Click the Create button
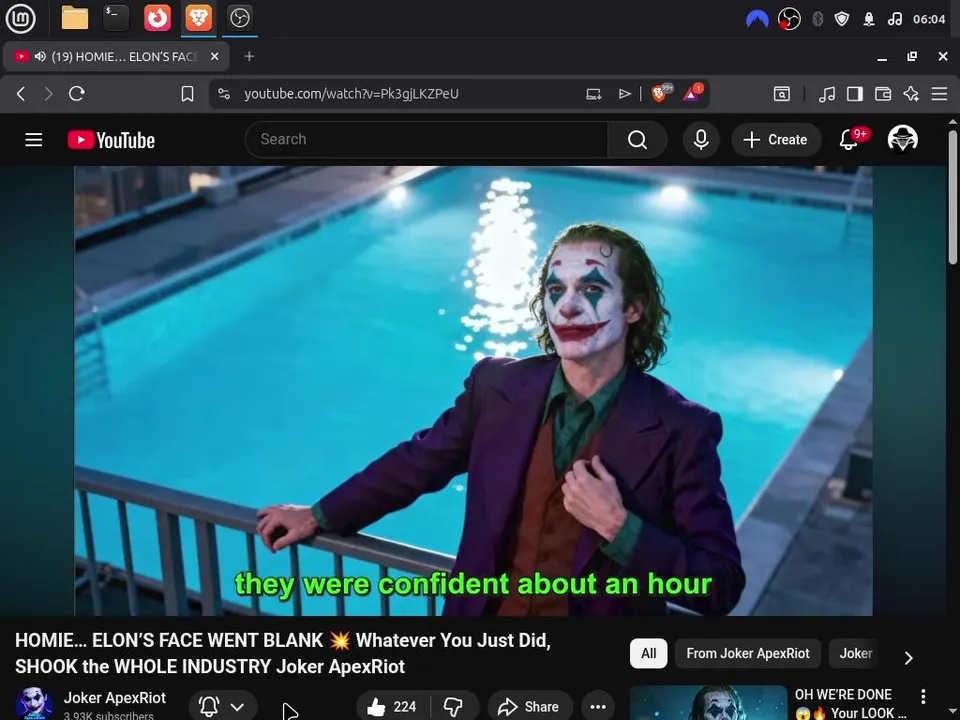 click(776, 140)
